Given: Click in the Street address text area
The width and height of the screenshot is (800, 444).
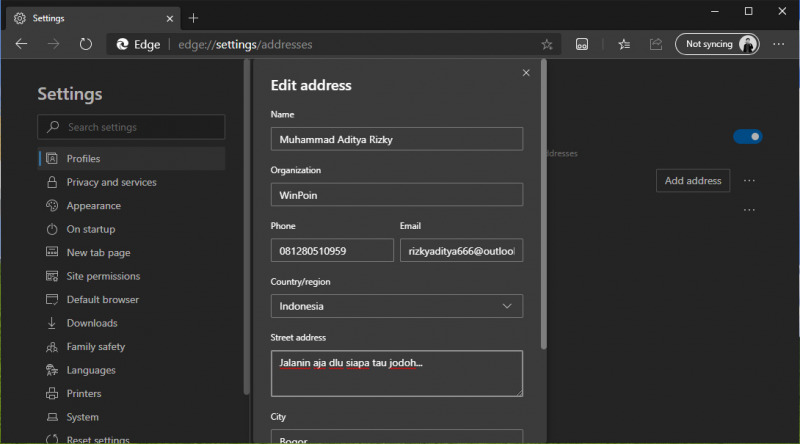Looking at the screenshot, I should coord(396,373).
